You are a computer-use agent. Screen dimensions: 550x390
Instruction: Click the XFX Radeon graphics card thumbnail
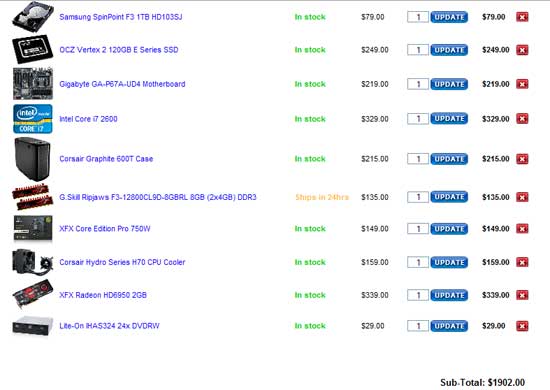pyautogui.click(x=33, y=294)
